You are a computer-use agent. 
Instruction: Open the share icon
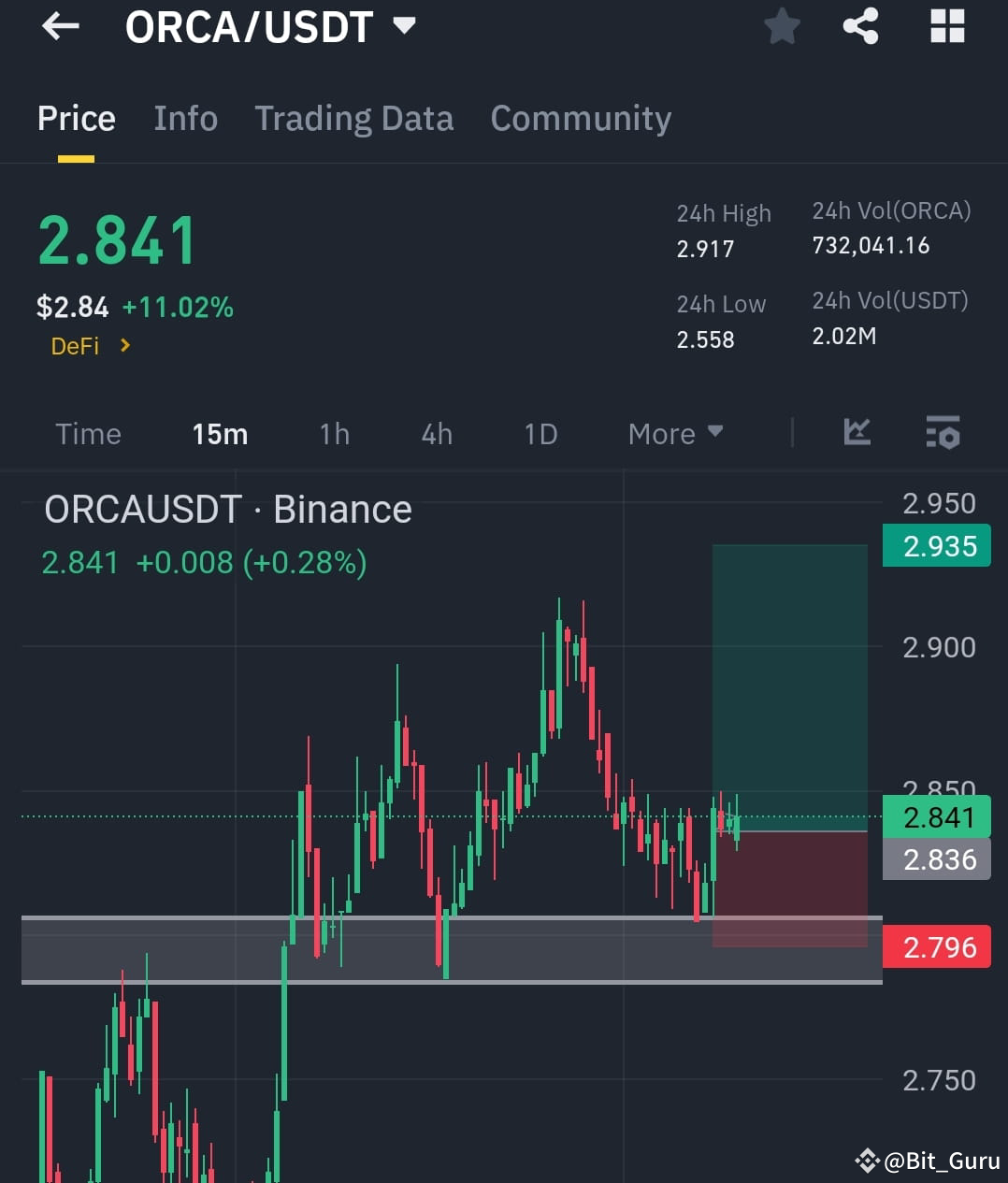[859, 26]
